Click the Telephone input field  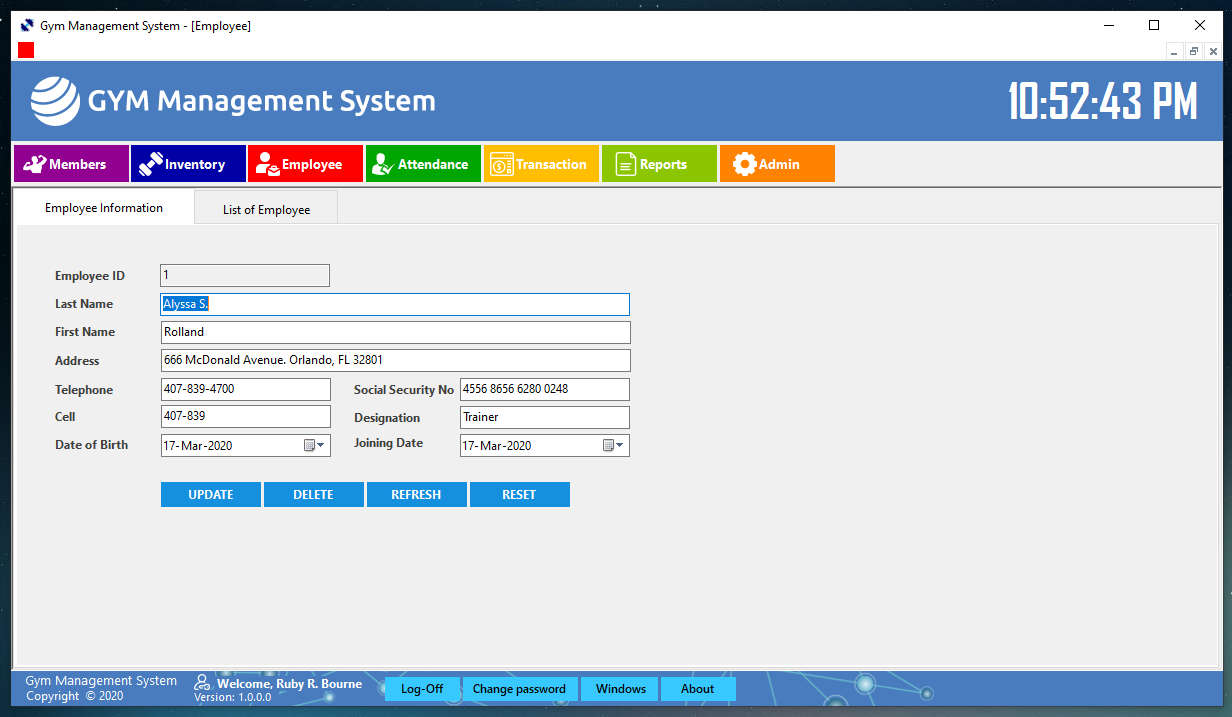click(246, 389)
